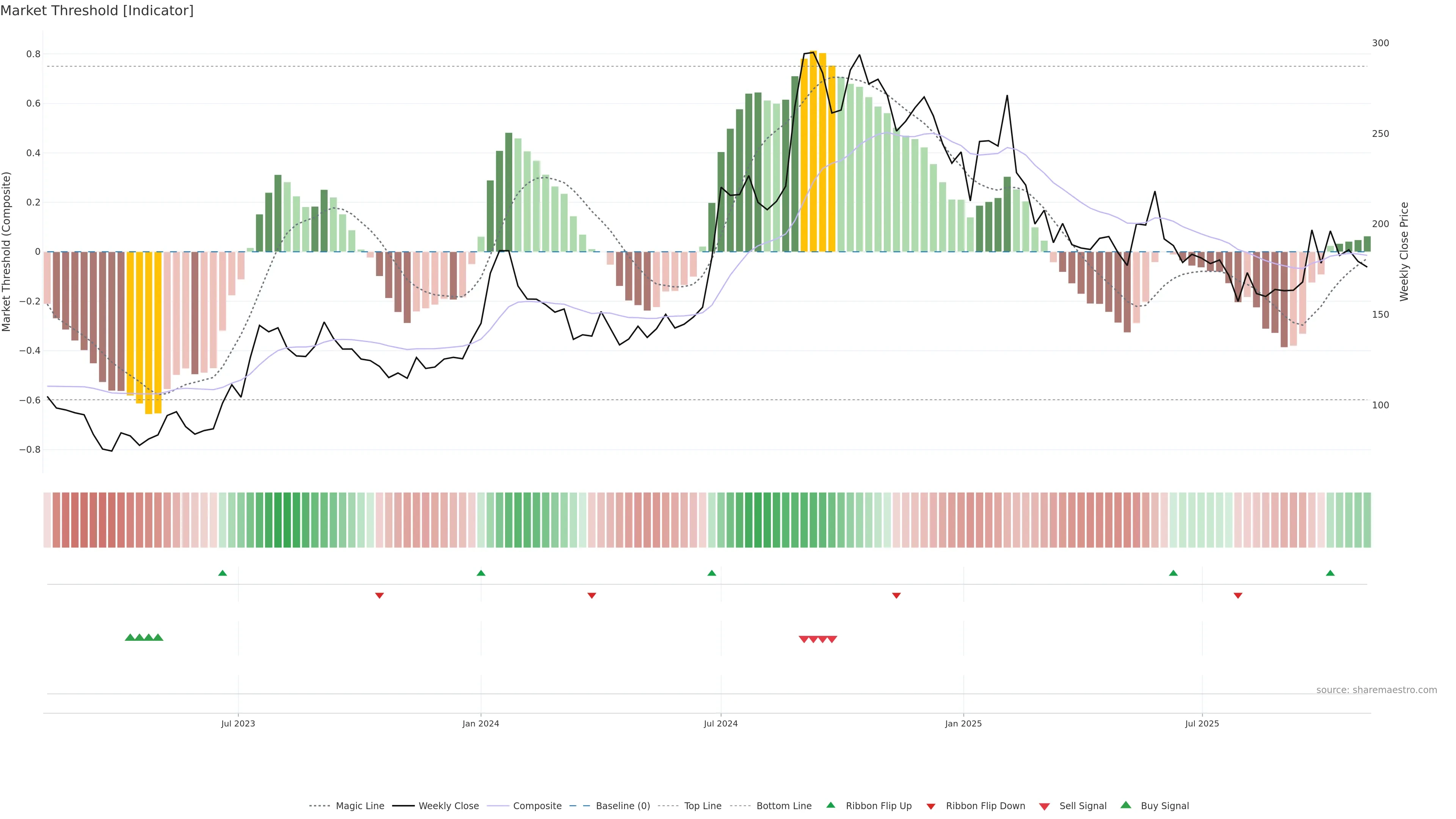Select ribbon flip down marker after Jul 2025
This screenshot has height=819, width=1456.
pyautogui.click(x=1238, y=596)
